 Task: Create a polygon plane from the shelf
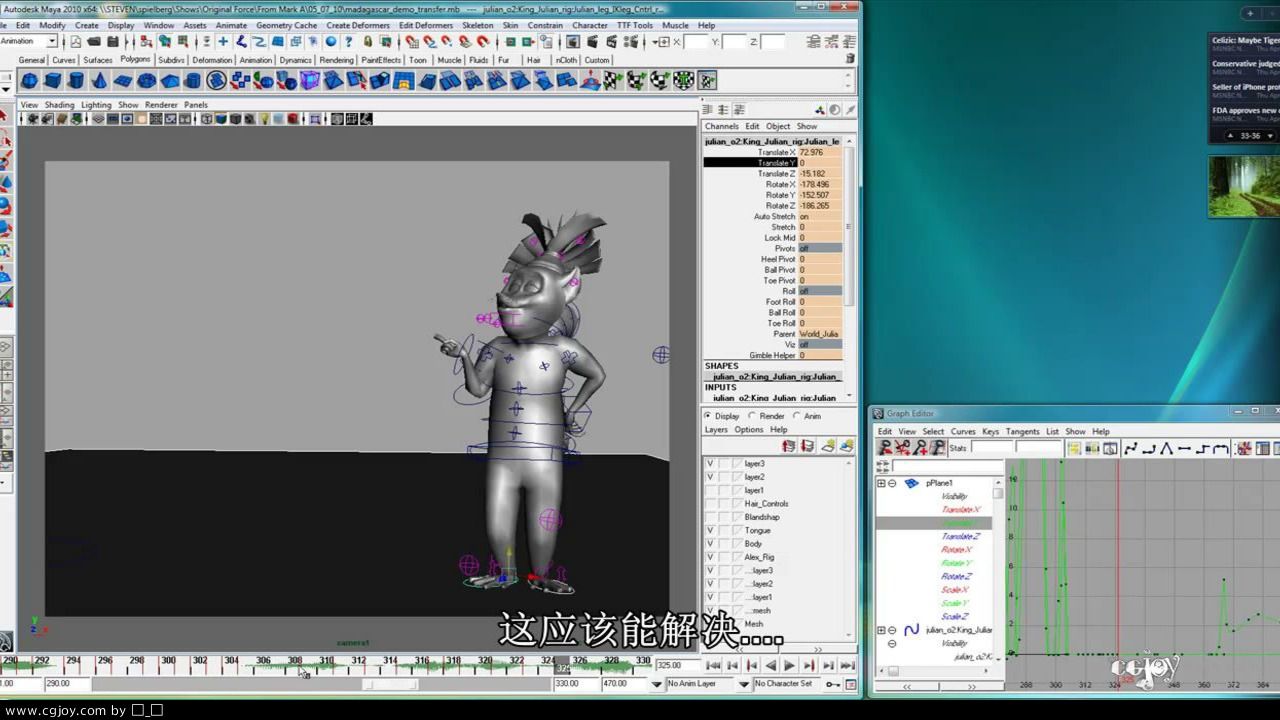pos(123,81)
